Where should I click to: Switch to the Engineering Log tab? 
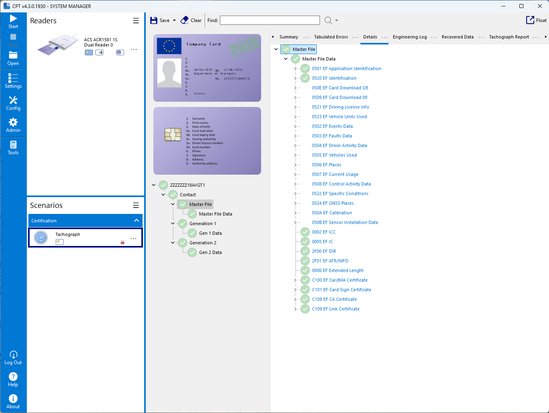(x=409, y=37)
